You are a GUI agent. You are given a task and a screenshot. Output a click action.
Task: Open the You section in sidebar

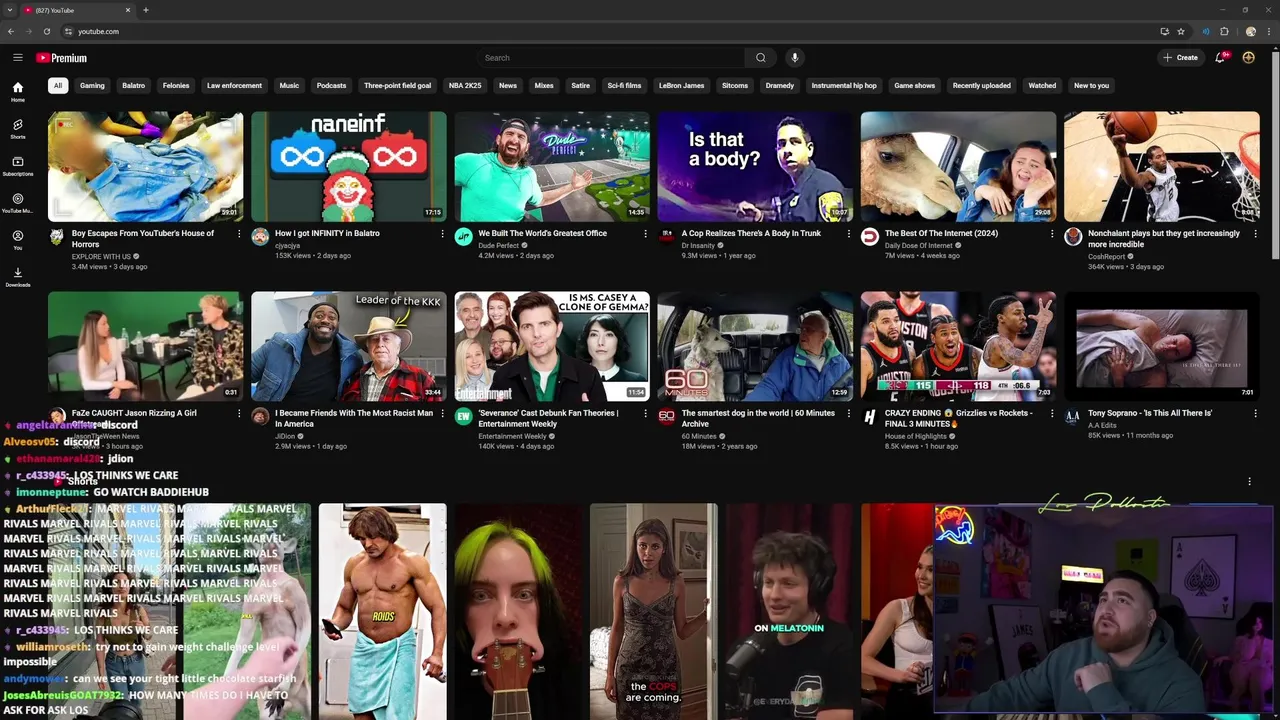pos(18,240)
